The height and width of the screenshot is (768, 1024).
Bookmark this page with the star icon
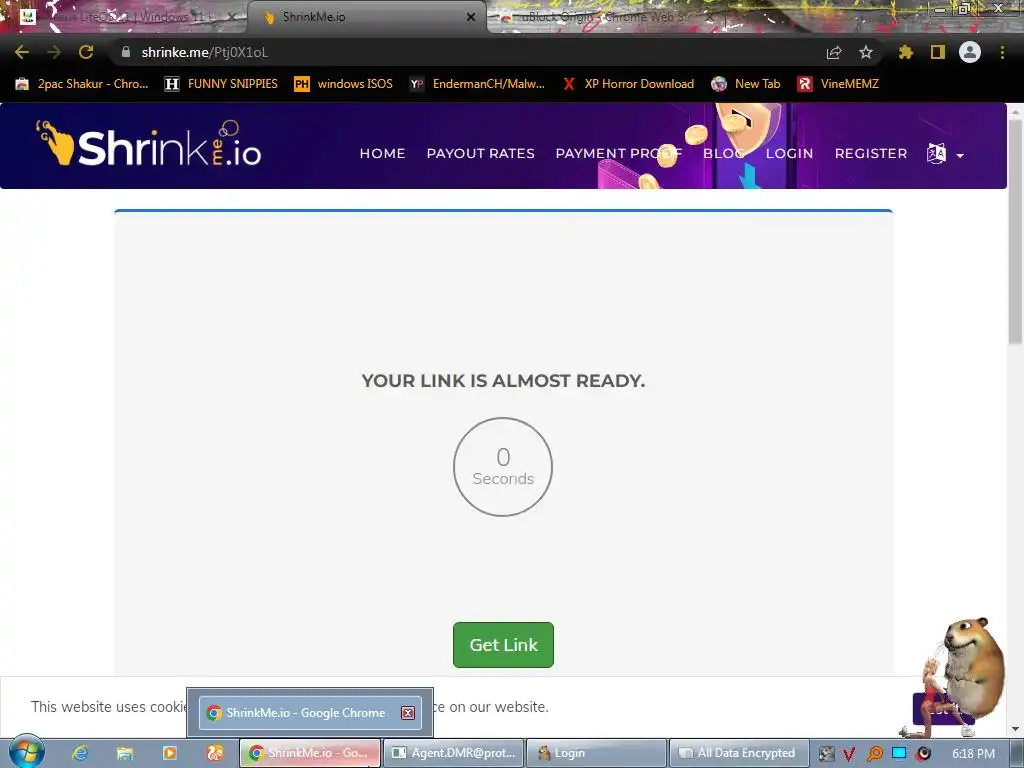866,52
